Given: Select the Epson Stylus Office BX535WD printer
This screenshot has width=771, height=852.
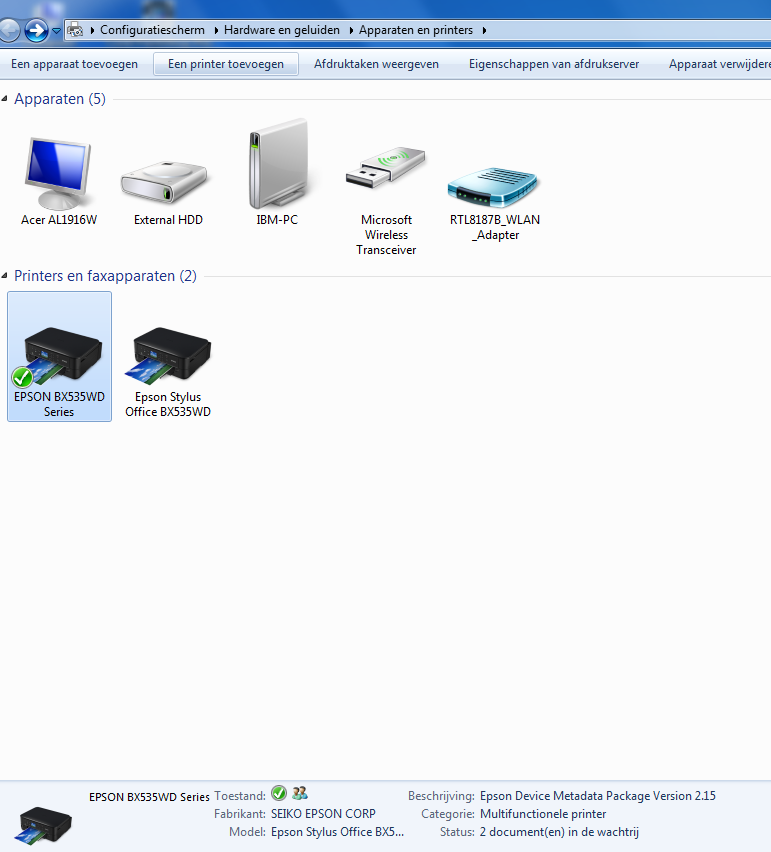Looking at the screenshot, I should [x=168, y=356].
